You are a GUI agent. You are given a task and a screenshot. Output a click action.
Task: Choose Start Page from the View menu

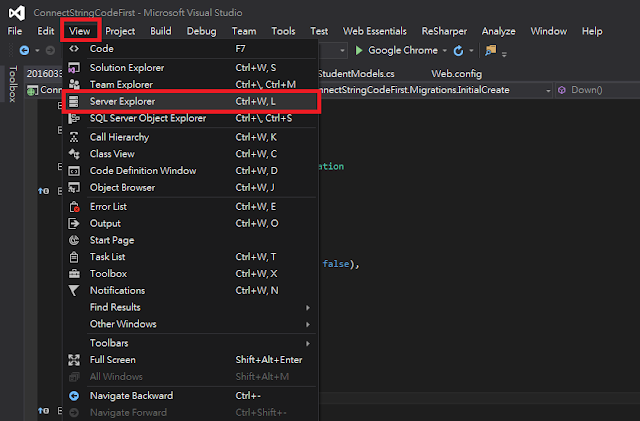[x=191, y=240]
